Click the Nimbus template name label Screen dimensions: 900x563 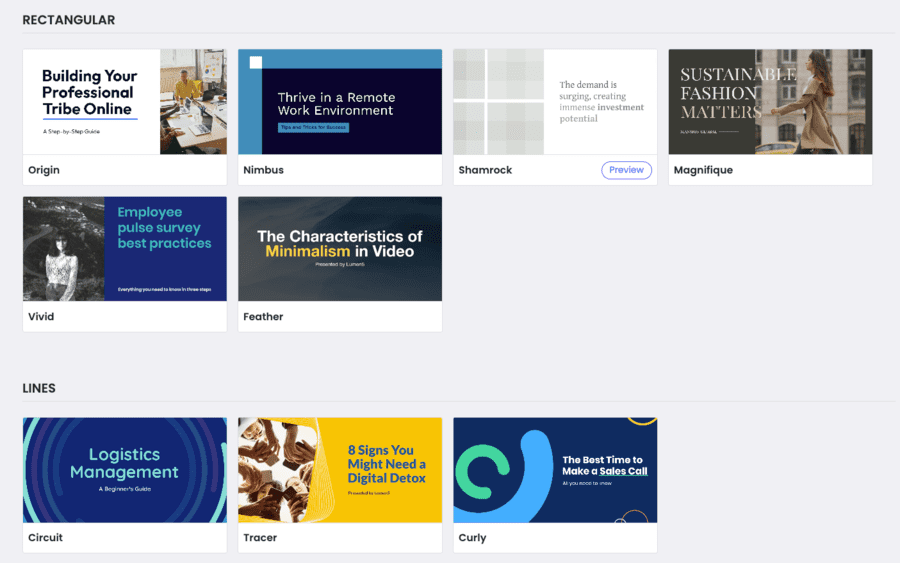coord(263,170)
